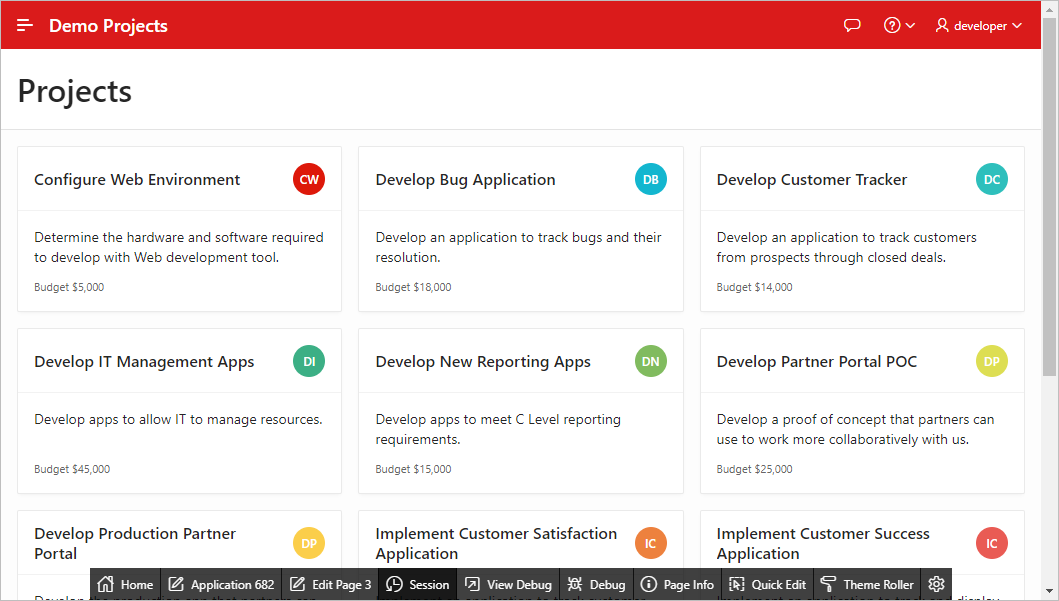Click the DC avatar badge
Screen dimensions: 1059x601
[991, 180]
